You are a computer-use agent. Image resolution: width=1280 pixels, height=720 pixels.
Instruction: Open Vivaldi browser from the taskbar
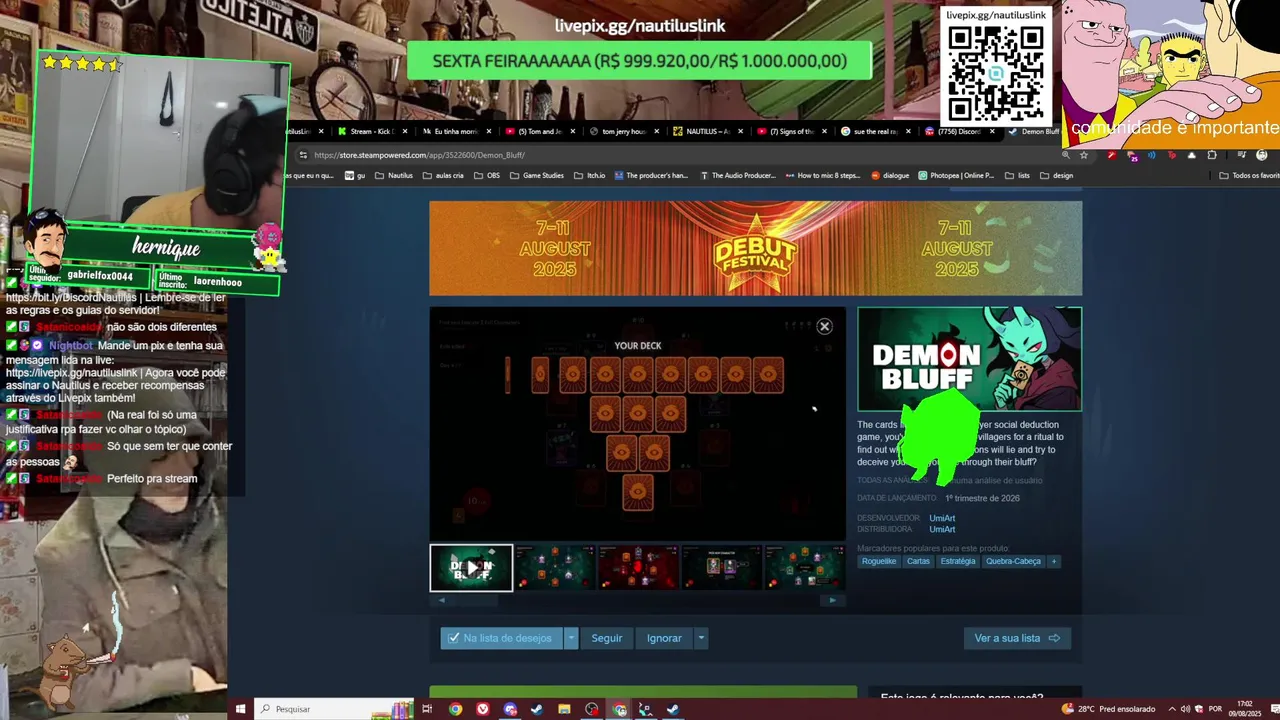[483, 709]
